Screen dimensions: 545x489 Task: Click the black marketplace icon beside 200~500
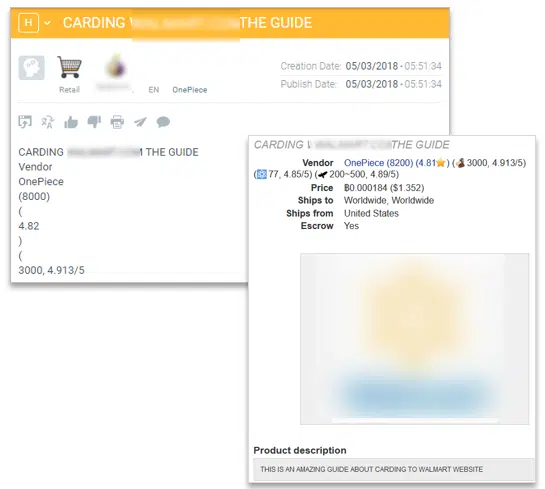coord(323,174)
